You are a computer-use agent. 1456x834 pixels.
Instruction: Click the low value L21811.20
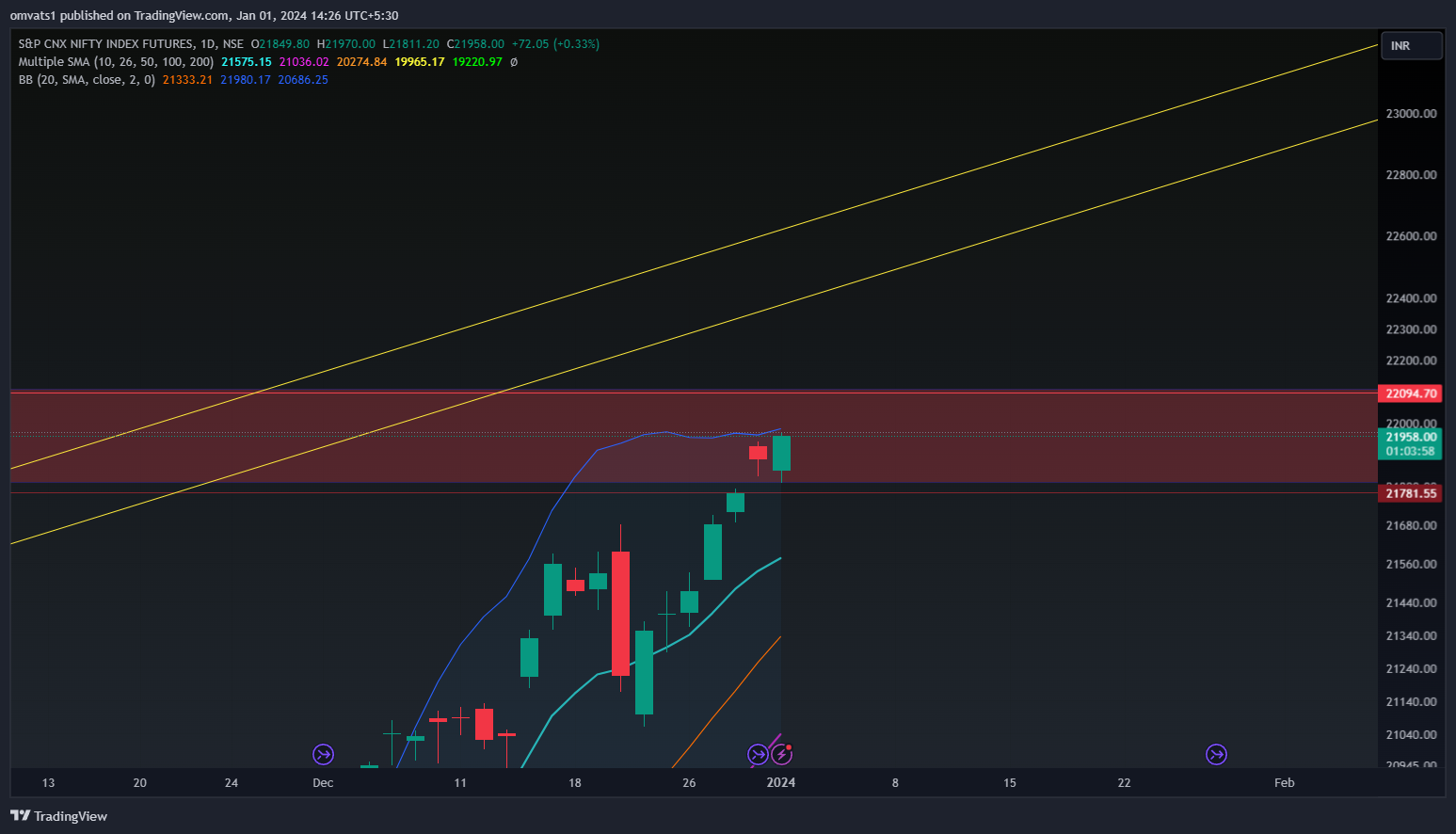[x=410, y=43]
